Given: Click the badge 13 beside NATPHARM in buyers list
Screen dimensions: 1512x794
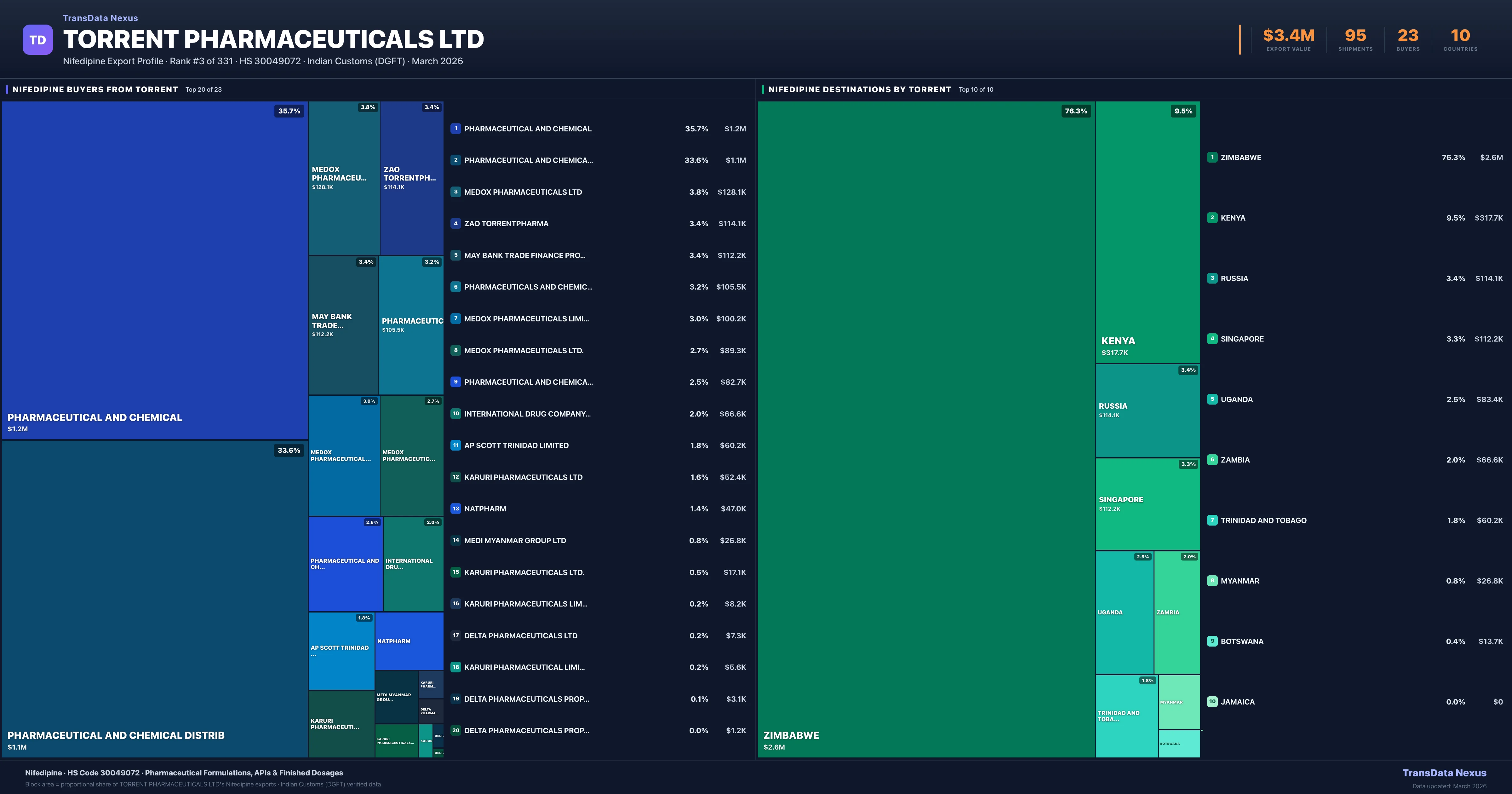Looking at the screenshot, I should (455, 509).
